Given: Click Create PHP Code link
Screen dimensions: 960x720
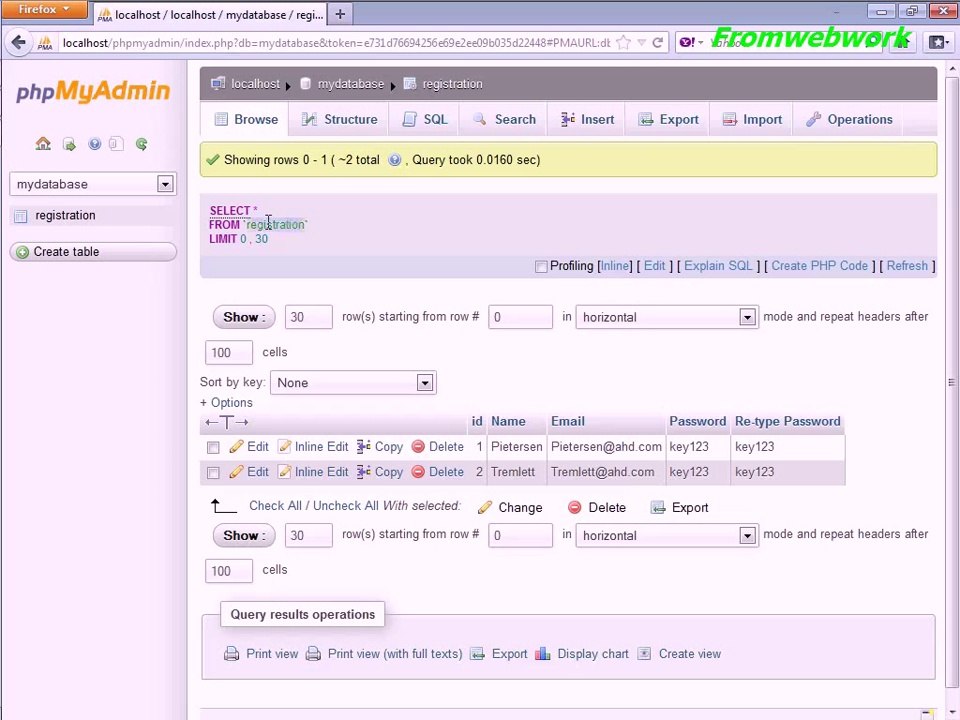Looking at the screenshot, I should (x=819, y=266).
